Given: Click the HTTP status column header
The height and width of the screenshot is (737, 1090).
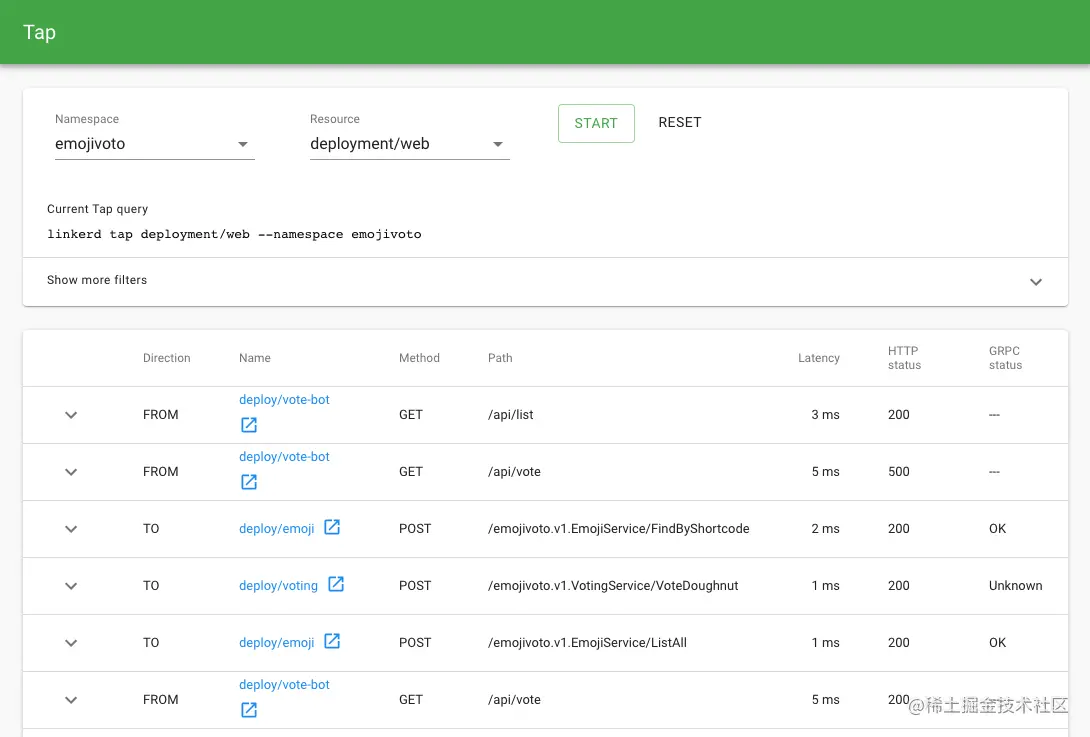Looking at the screenshot, I should click(x=904, y=358).
